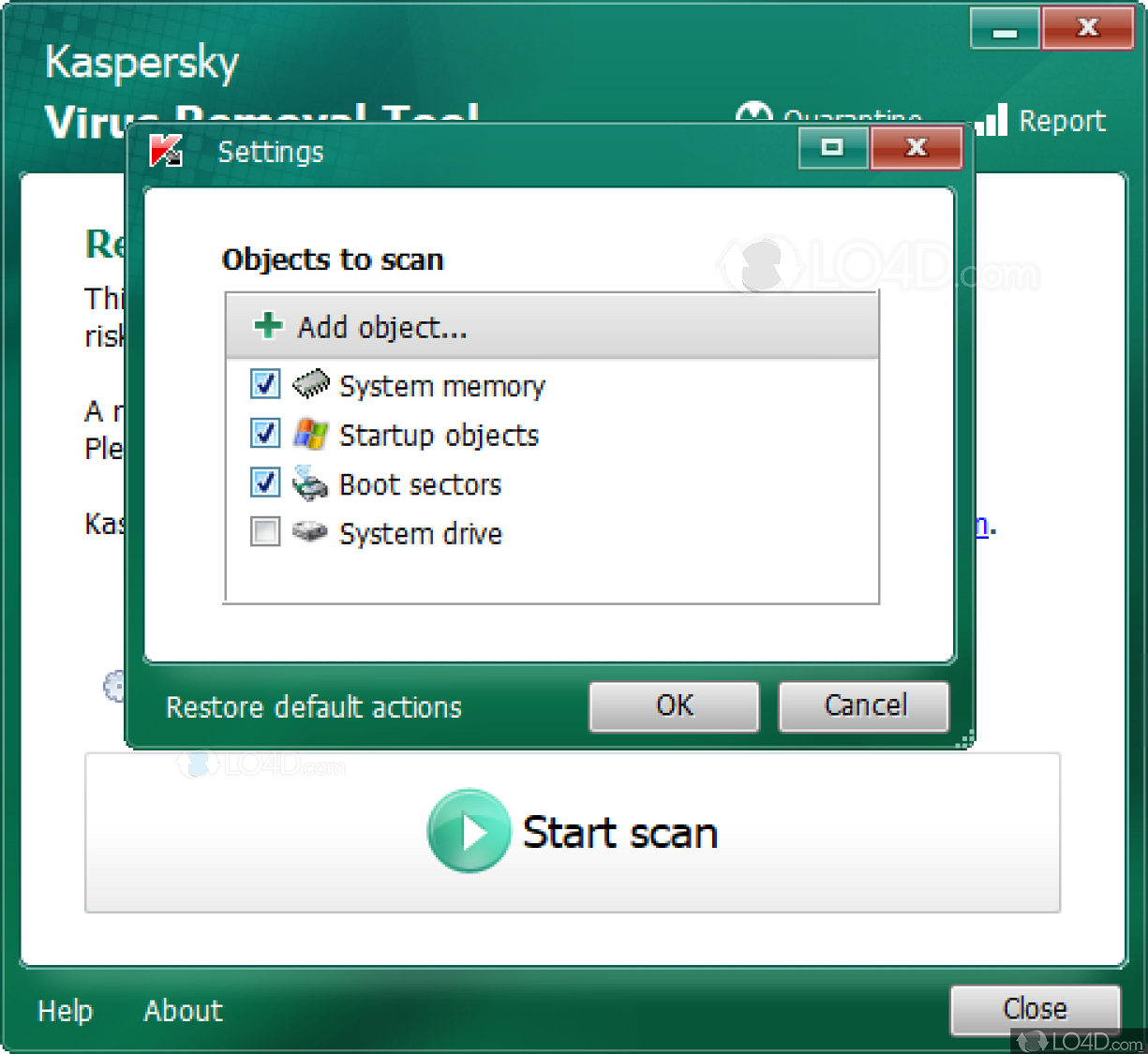The height and width of the screenshot is (1054, 1148).
Task: Cancel the Settings dialog
Action: click(x=864, y=705)
